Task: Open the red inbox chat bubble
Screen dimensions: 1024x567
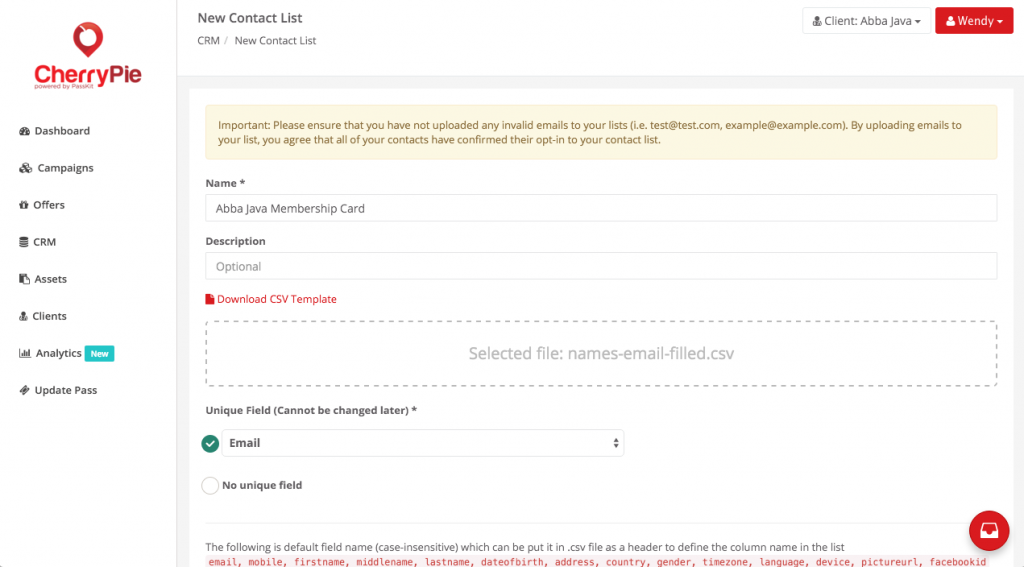Action: pyautogui.click(x=989, y=530)
